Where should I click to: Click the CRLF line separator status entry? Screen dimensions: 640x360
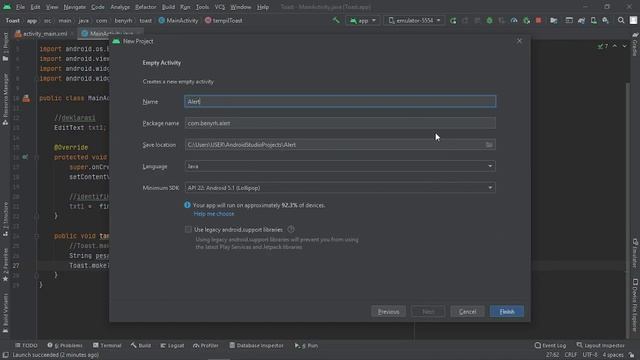pos(571,355)
